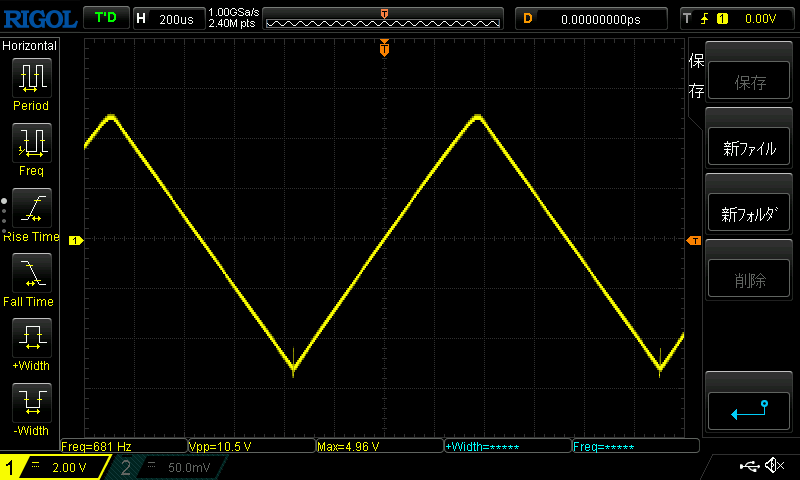Select the -Width measurement icon
This screenshot has width=800, height=480.
click(32, 402)
